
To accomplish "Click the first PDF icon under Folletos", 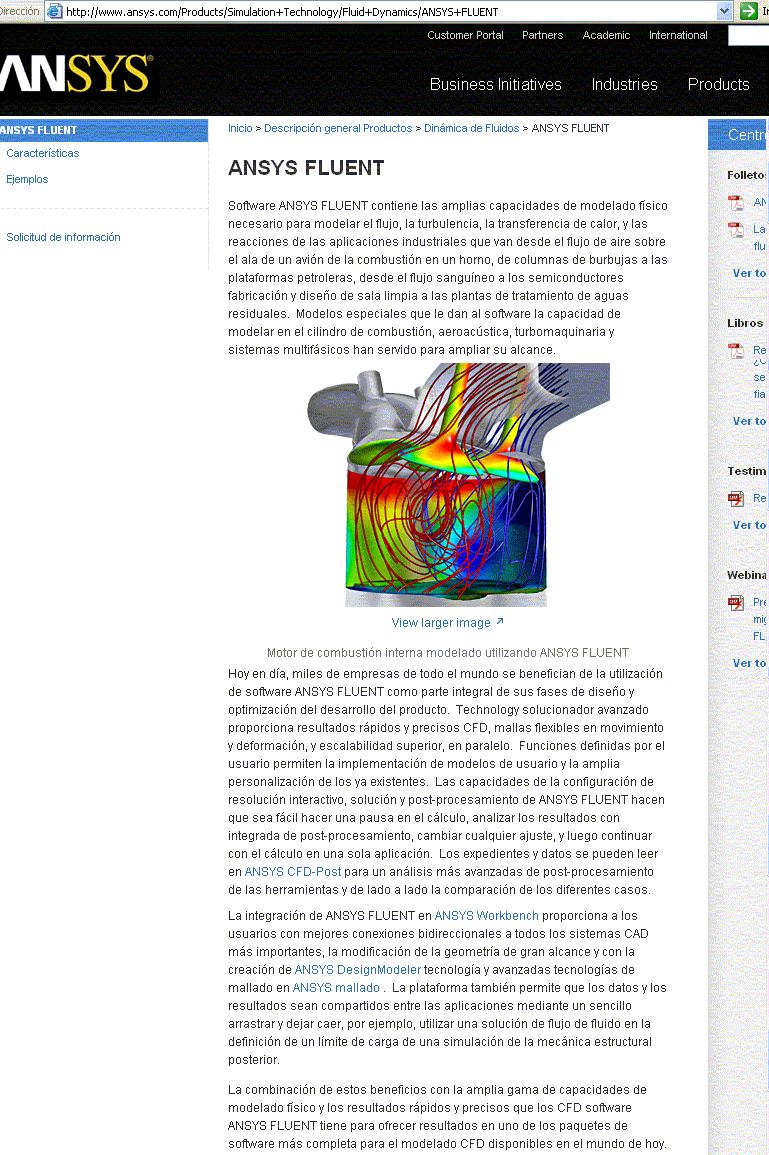I will pyautogui.click(x=736, y=203).
